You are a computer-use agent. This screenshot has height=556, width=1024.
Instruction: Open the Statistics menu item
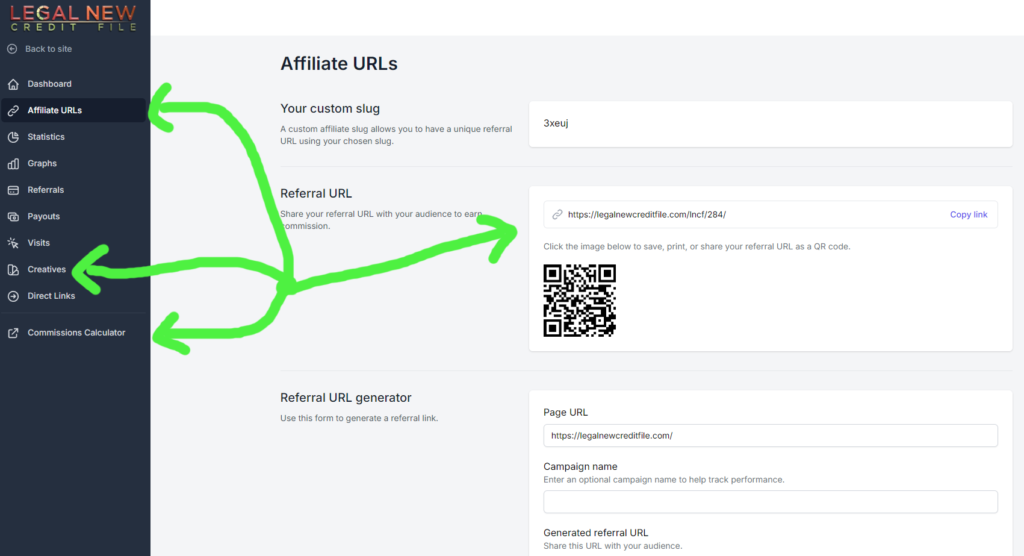click(46, 137)
